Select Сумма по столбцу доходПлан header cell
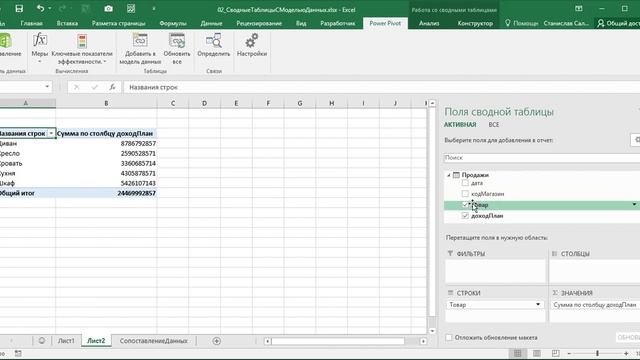Screen dimensions: 640x360 click(106, 133)
